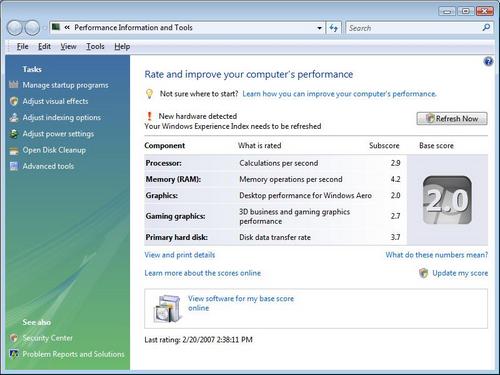Click the Graphics row label

(x=162, y=196)
